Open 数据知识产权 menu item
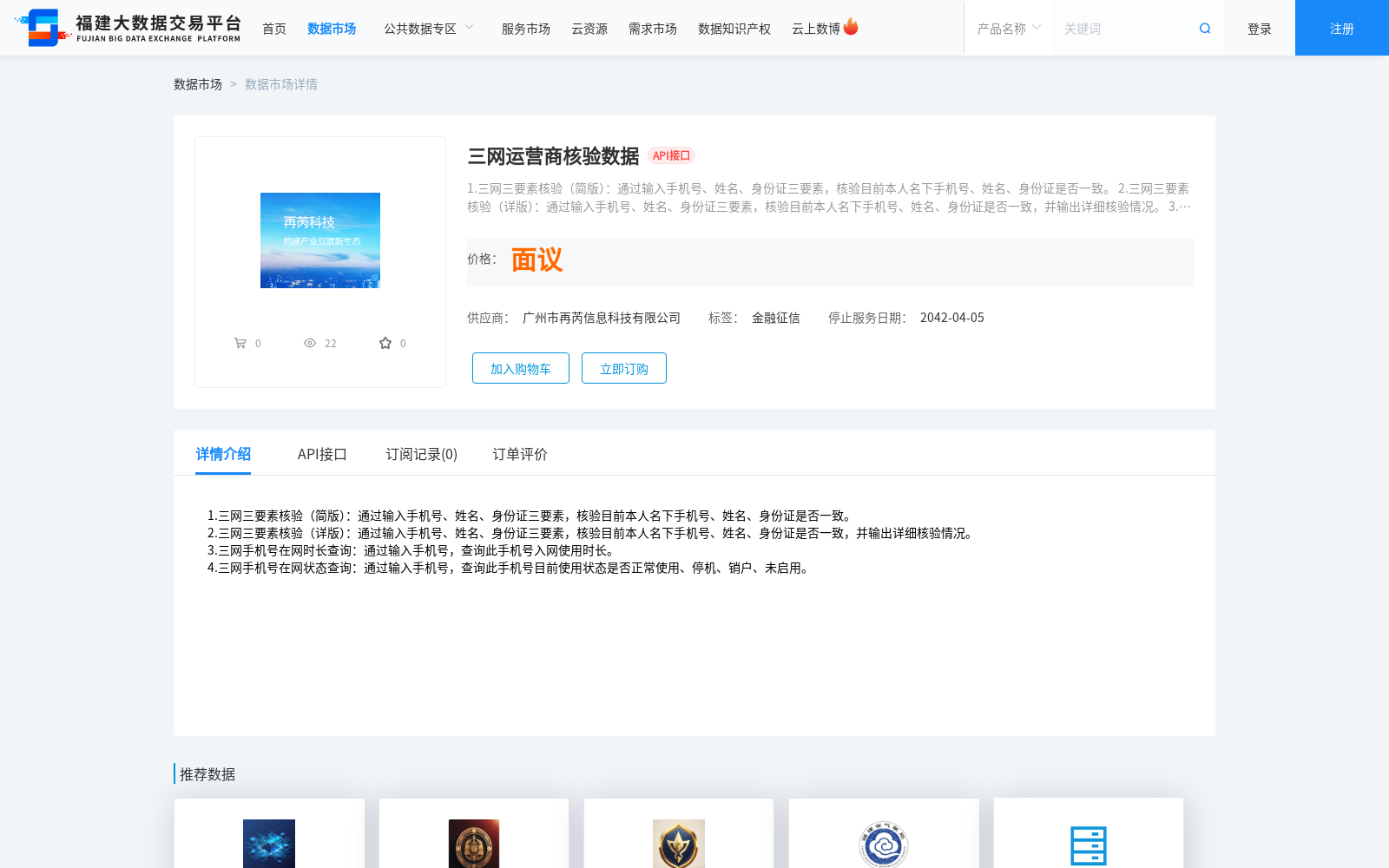Screen dimensions: 1389x868 (x=734, y=29)
